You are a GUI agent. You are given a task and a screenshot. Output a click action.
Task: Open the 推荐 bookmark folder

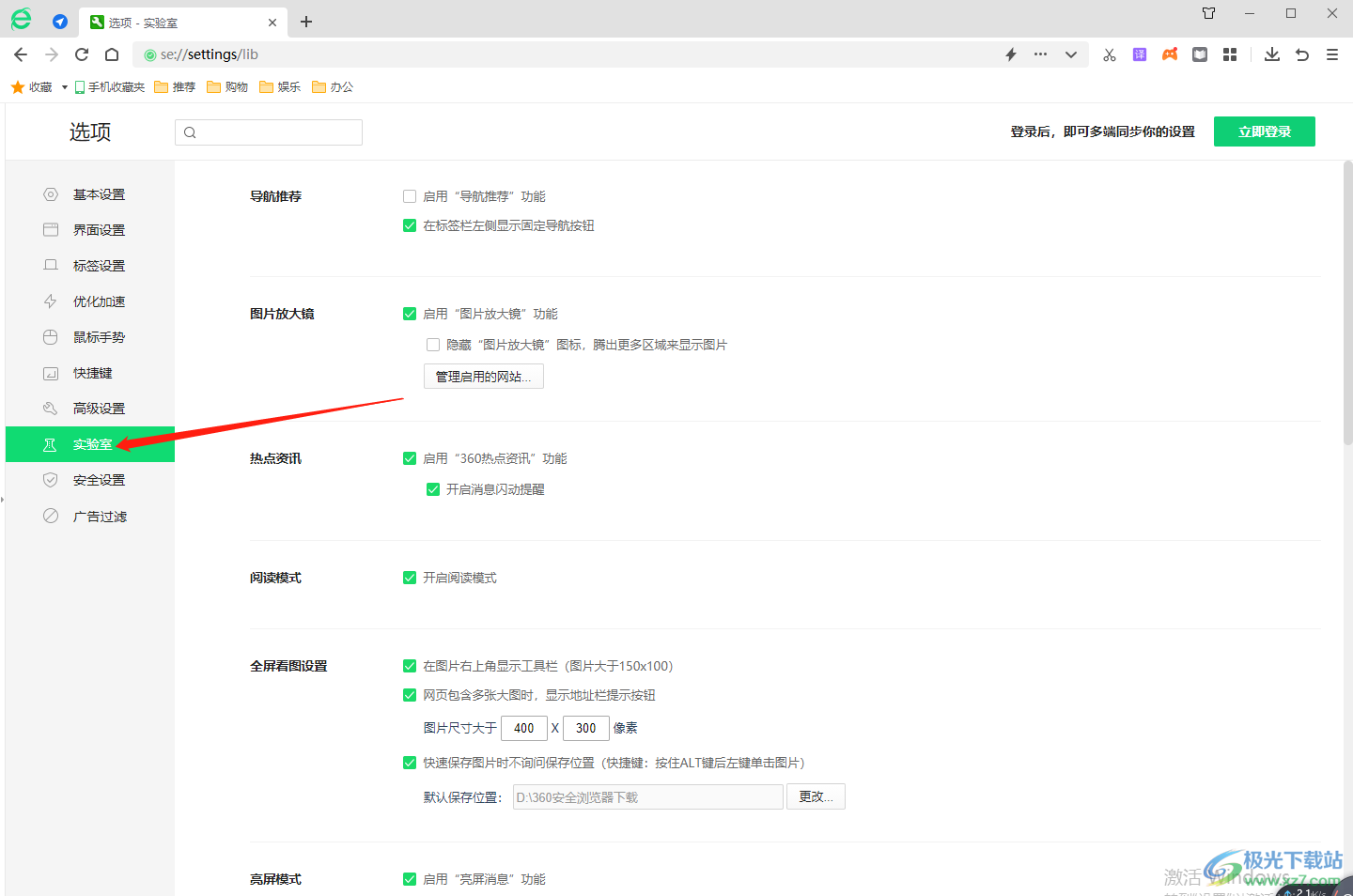pos(175,87)
